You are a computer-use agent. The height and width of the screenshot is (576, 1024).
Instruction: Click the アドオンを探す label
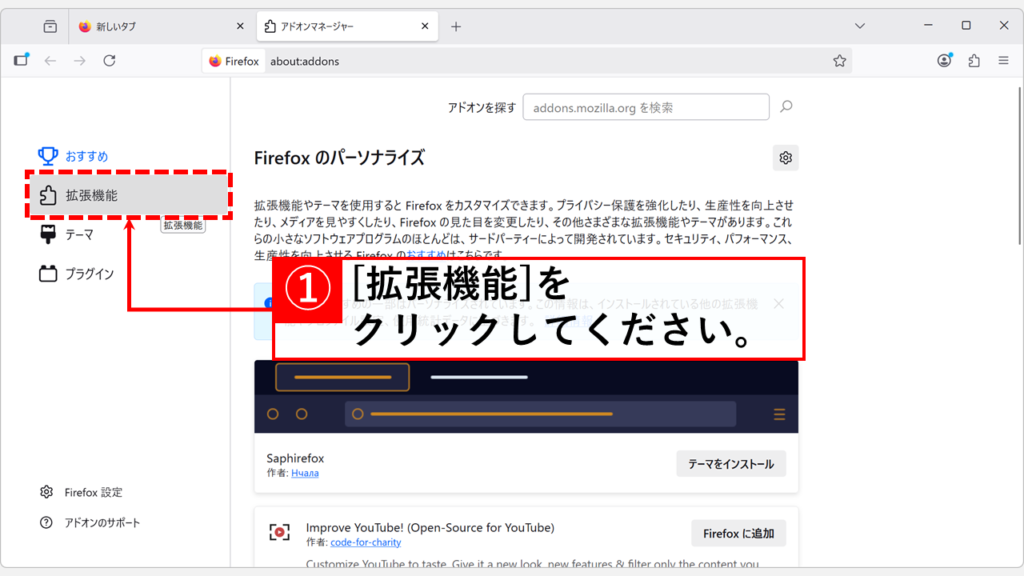[x=482, y=108]
